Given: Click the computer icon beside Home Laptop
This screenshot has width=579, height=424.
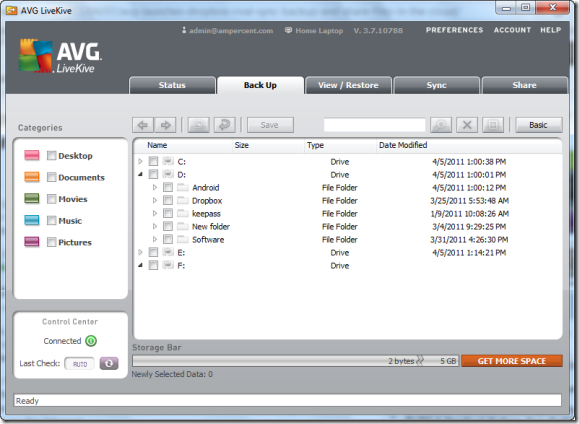Looking at the screenshot, I should coord(288,30).
